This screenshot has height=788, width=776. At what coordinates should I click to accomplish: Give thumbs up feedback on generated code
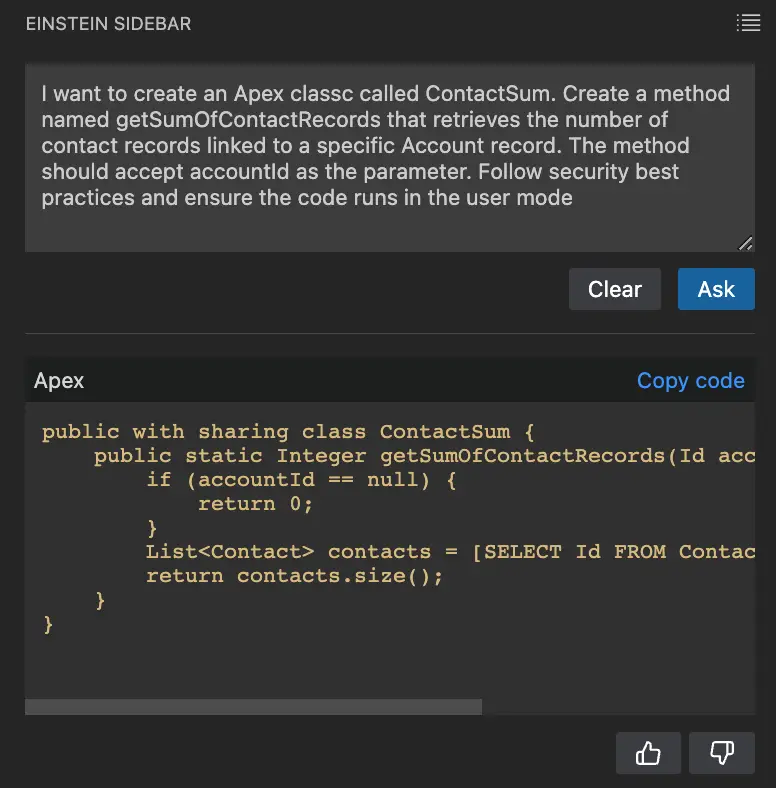[648, 753]
